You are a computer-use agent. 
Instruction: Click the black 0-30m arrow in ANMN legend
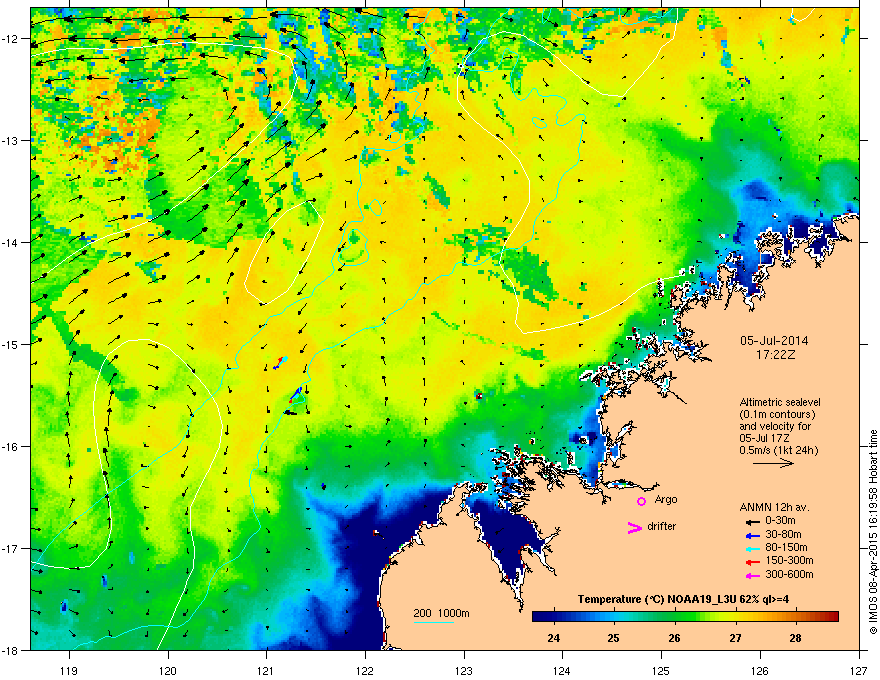[x=753, y=522]
